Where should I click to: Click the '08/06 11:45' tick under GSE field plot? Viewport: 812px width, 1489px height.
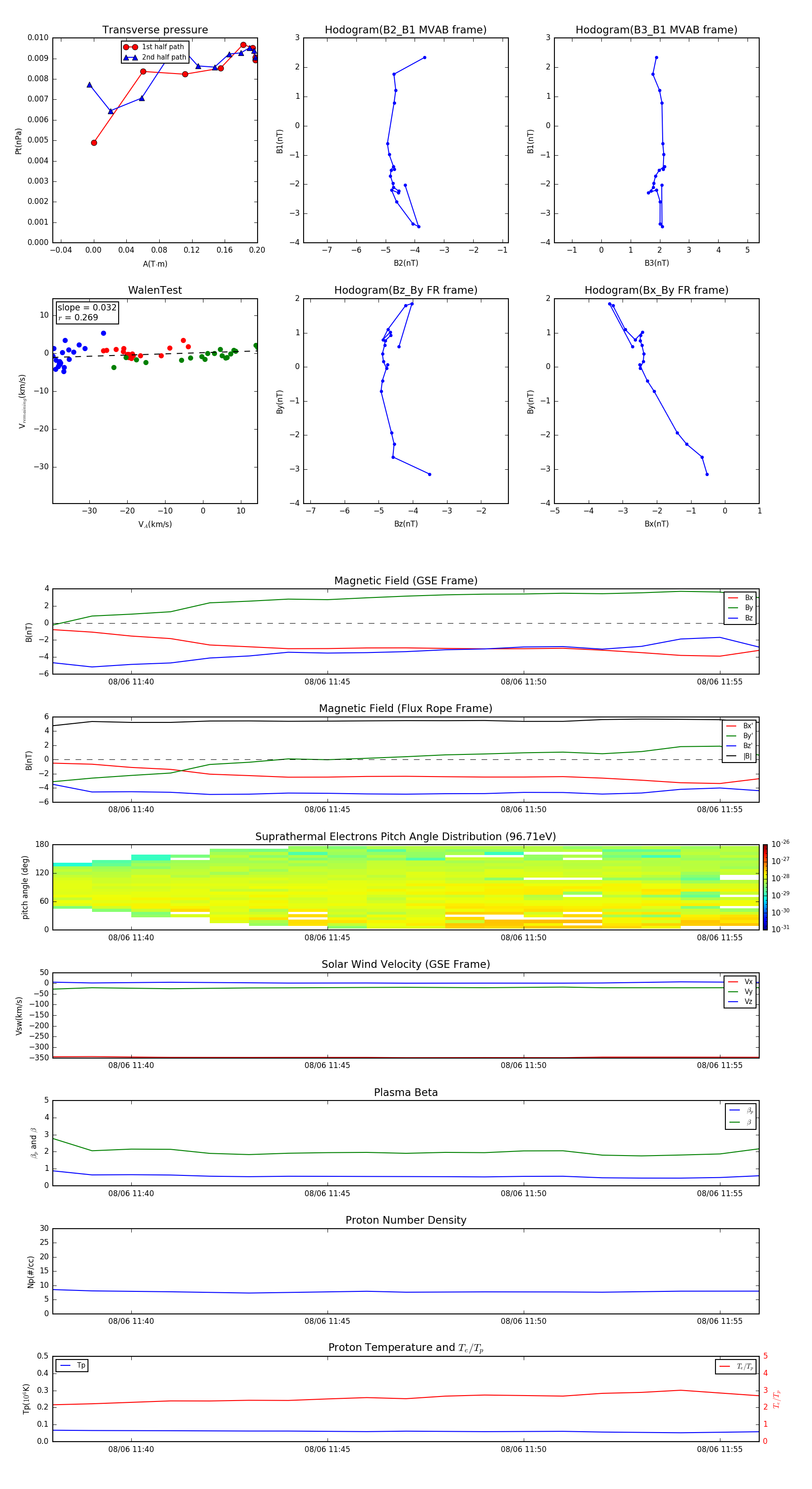tap(327, 682)
